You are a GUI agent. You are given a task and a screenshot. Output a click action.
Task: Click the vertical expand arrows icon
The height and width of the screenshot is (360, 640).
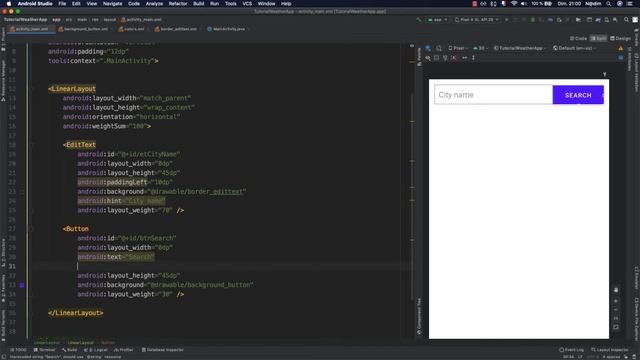pyautogui.click(x=473, y=58)
